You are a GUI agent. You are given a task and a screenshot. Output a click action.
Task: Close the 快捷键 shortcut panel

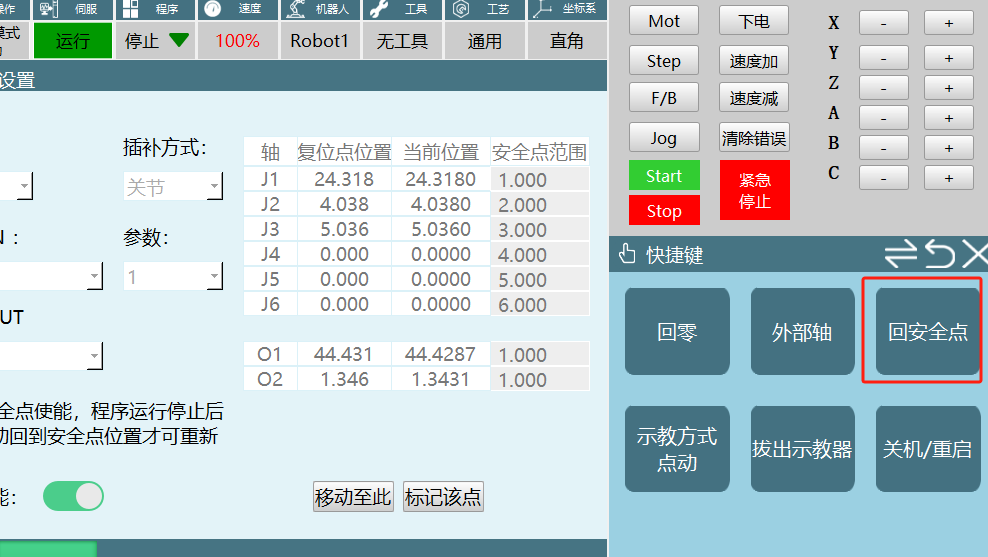pos(975,255)
